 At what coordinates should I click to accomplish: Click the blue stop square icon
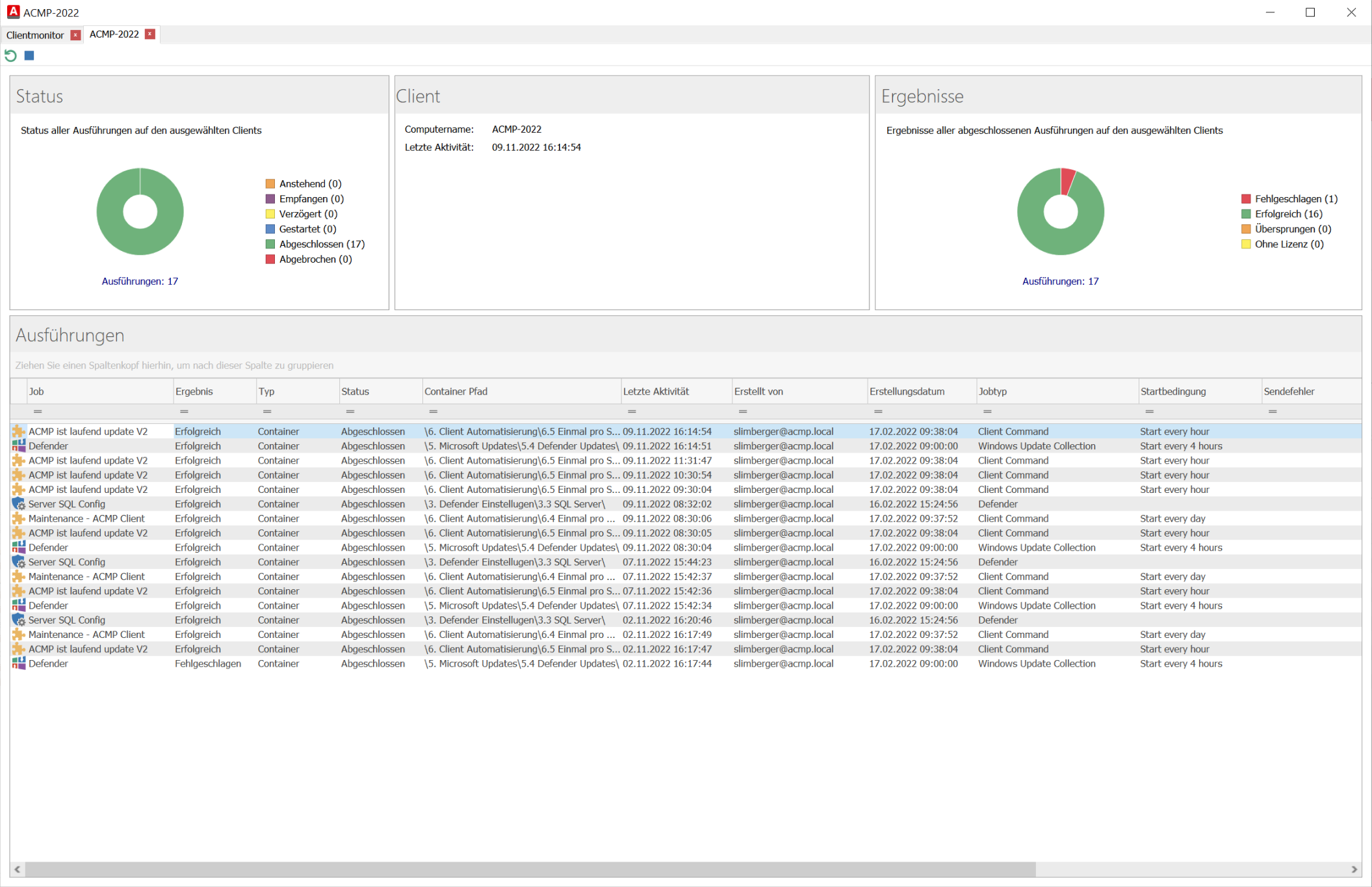pos(29,55)
